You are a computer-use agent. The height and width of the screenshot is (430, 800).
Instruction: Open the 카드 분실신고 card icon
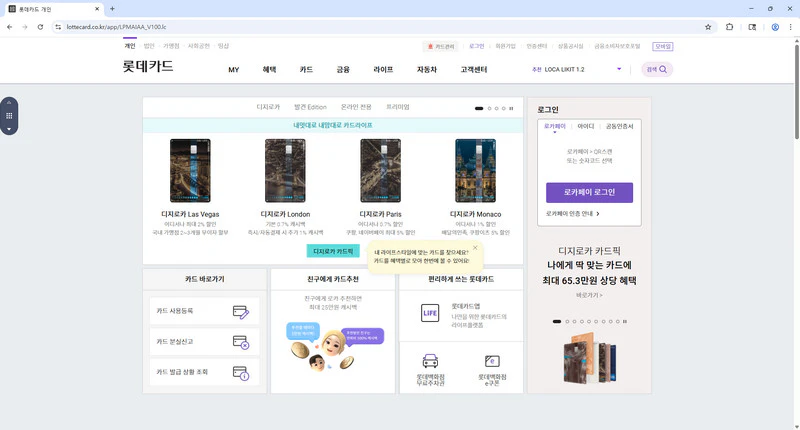(x=240, y=342)
